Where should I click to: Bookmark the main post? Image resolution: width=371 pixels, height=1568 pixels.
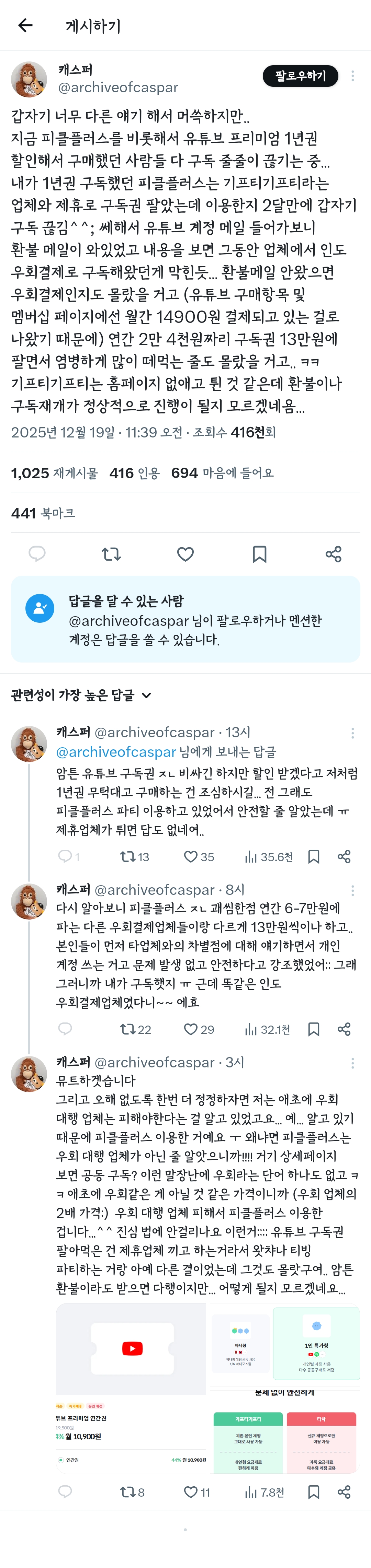point(259,553)
